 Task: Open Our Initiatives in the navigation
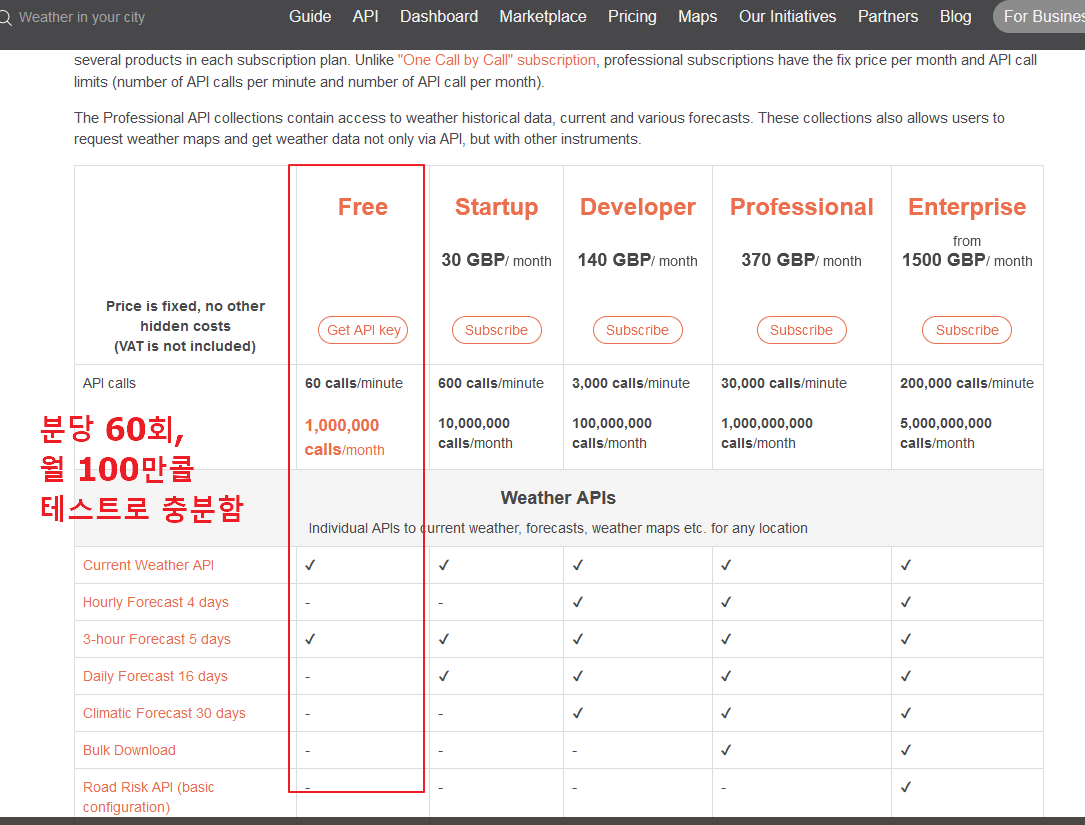point(787,17)
